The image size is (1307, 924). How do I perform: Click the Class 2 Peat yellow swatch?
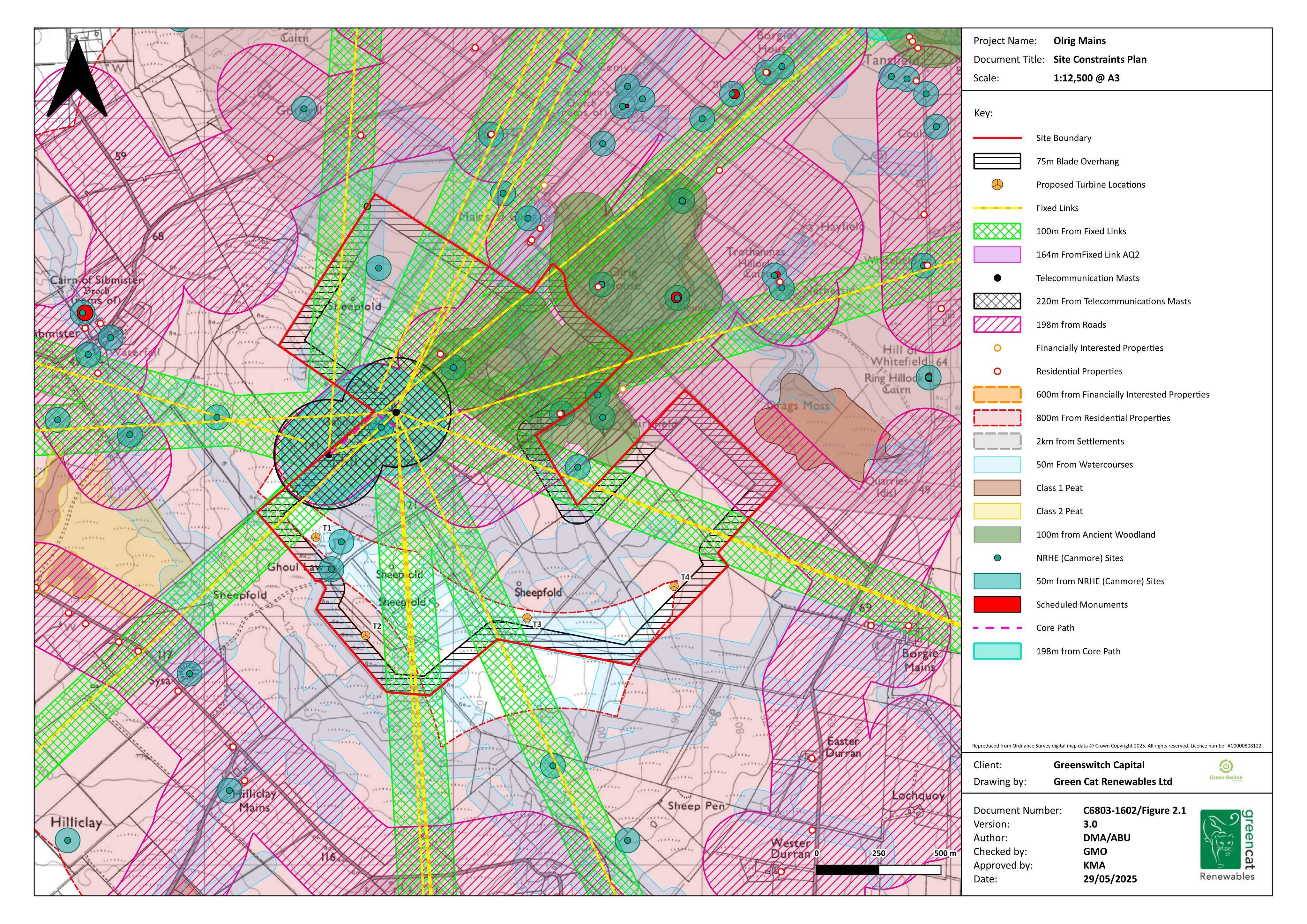[x=997, y=511]
